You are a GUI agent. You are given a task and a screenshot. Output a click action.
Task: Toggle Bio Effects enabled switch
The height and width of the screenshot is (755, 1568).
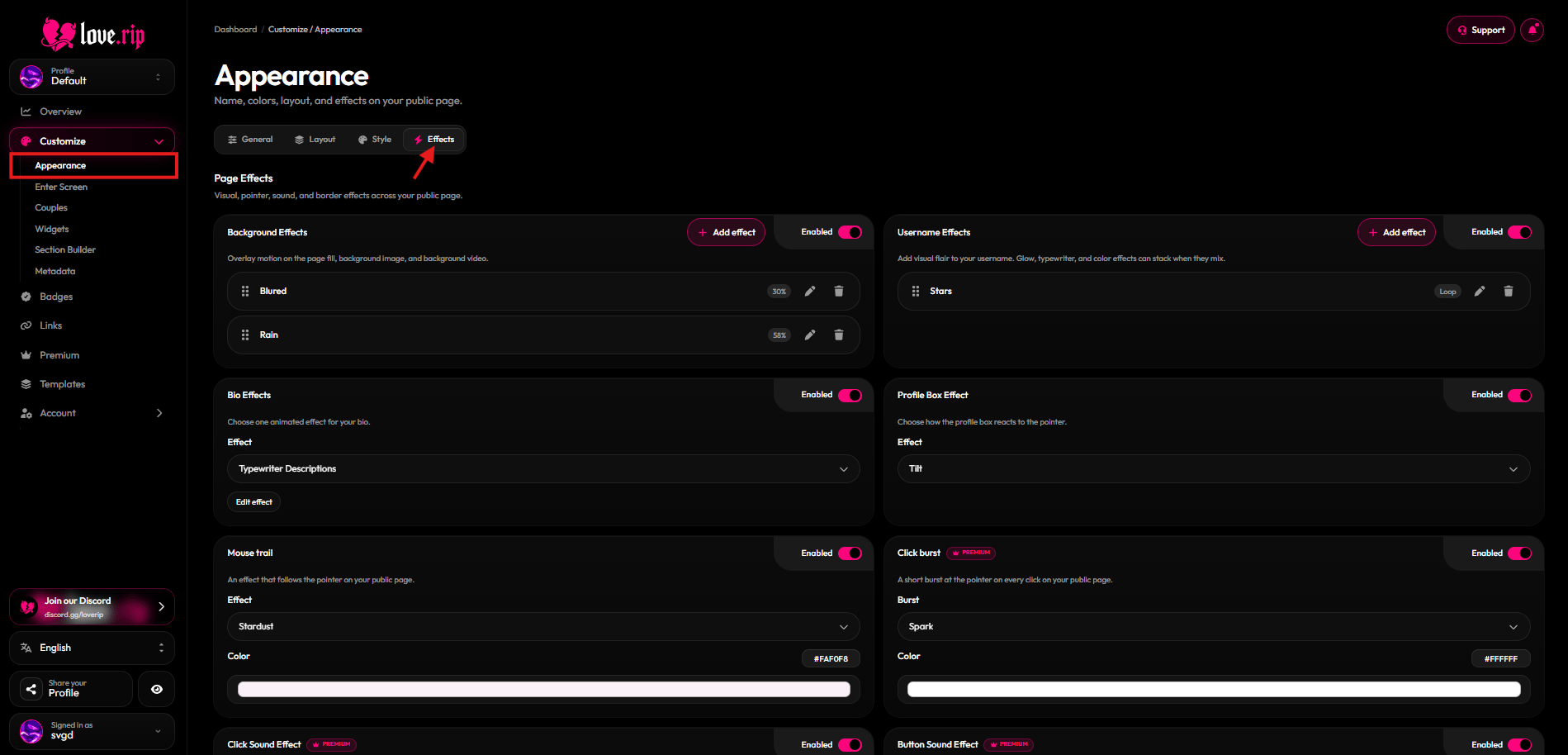[x=850, y=395]
